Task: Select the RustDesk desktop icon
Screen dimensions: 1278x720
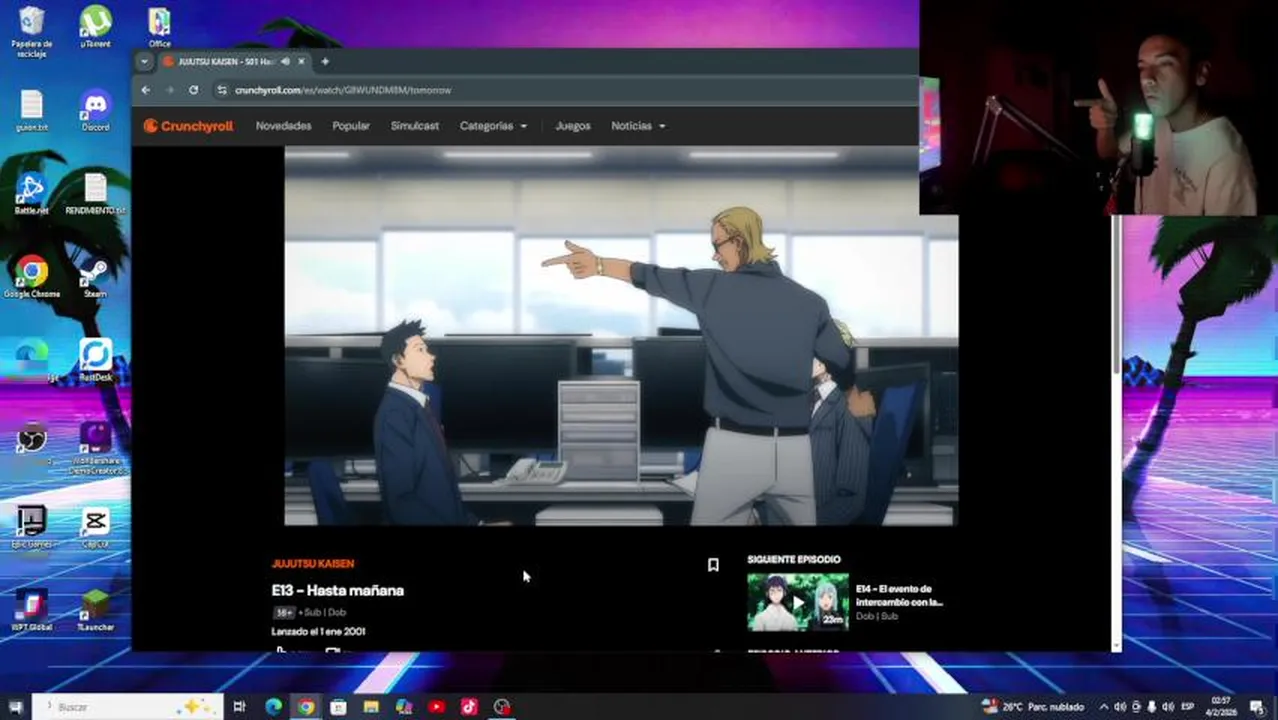Action: [x=95, y=360]
